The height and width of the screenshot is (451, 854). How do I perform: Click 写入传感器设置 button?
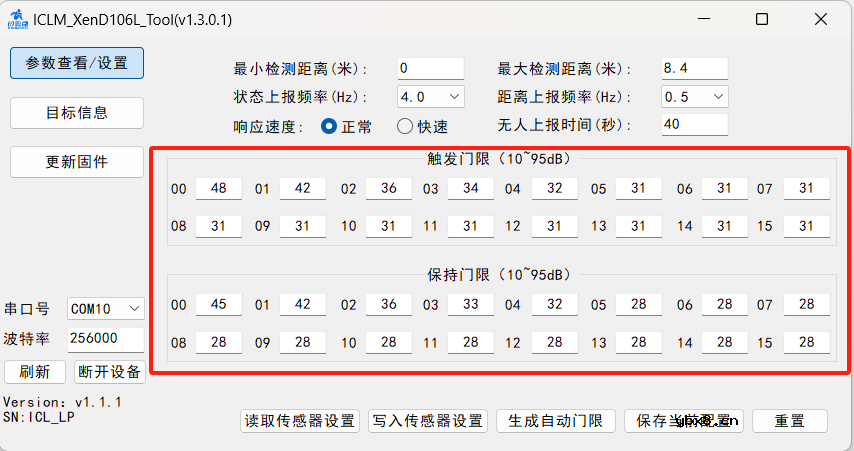pos(428,421)
